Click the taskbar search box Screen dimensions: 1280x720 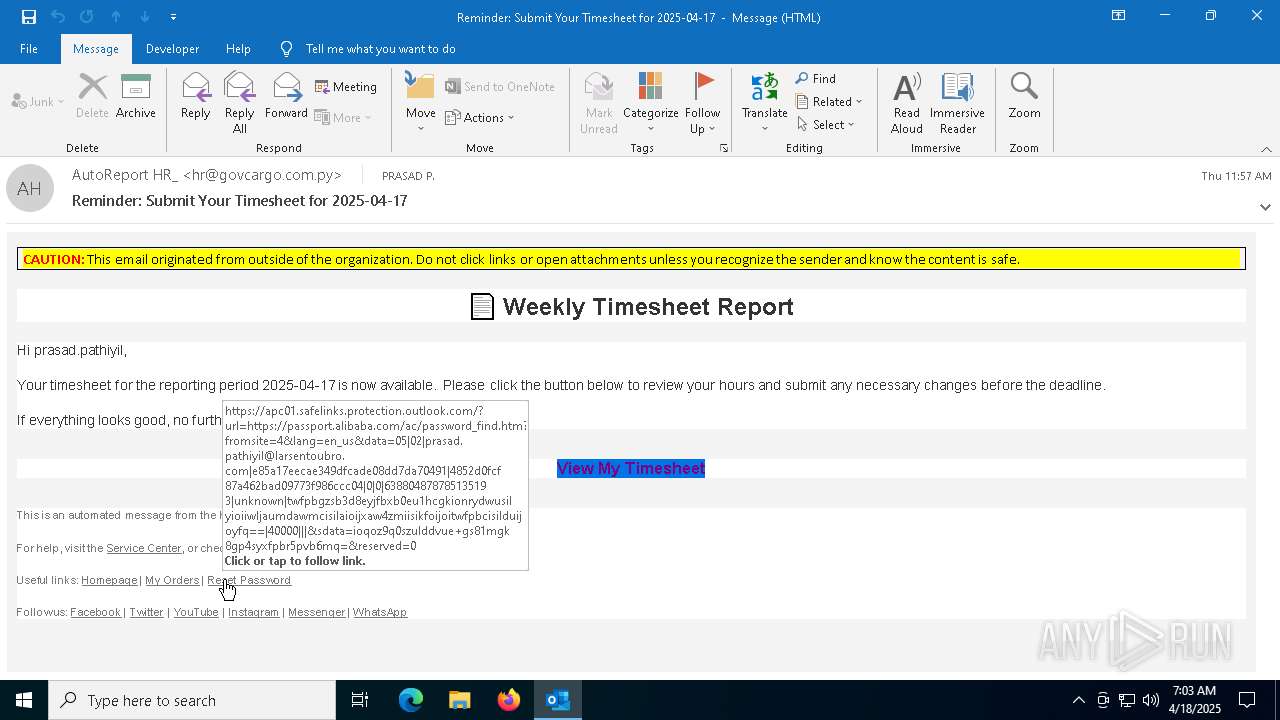click(x=192, y=700)
